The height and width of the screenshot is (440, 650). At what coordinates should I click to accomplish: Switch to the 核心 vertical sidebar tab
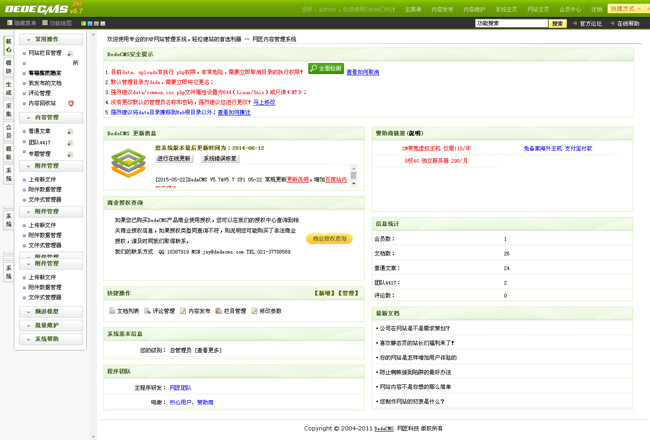tap(9, 46)
